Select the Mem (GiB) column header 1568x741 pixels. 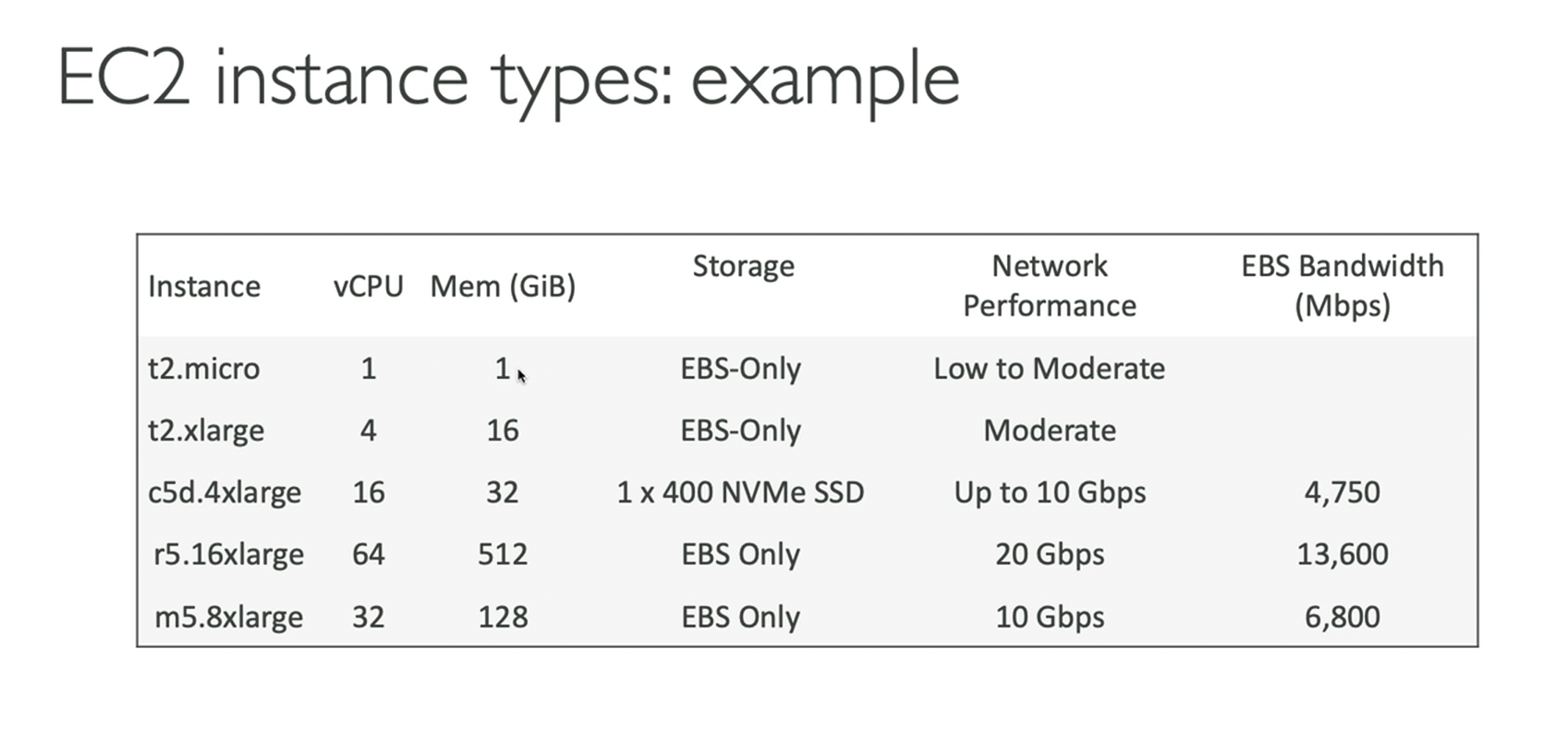(x=503, y=286)
